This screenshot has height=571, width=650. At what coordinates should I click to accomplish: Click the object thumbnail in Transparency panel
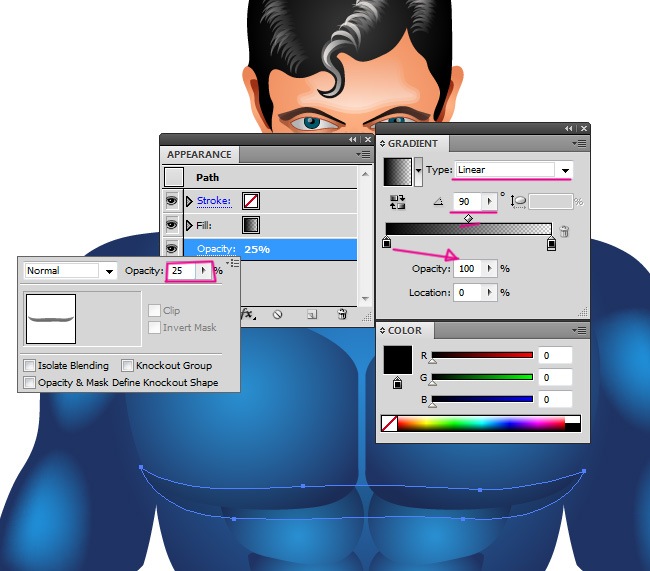coord(51,319)
